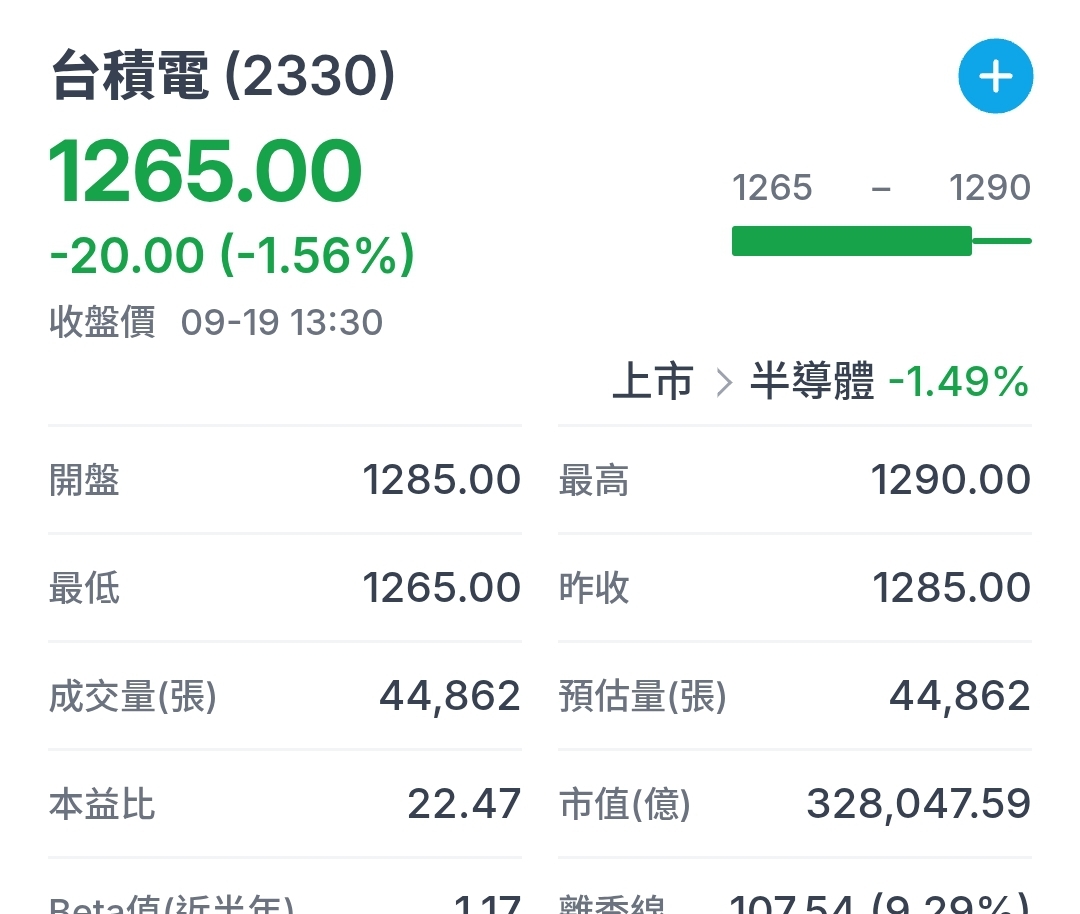The image size is (1080, 914).
Task: Select the 最高 1290.00 row
Action: coord(794,481)
